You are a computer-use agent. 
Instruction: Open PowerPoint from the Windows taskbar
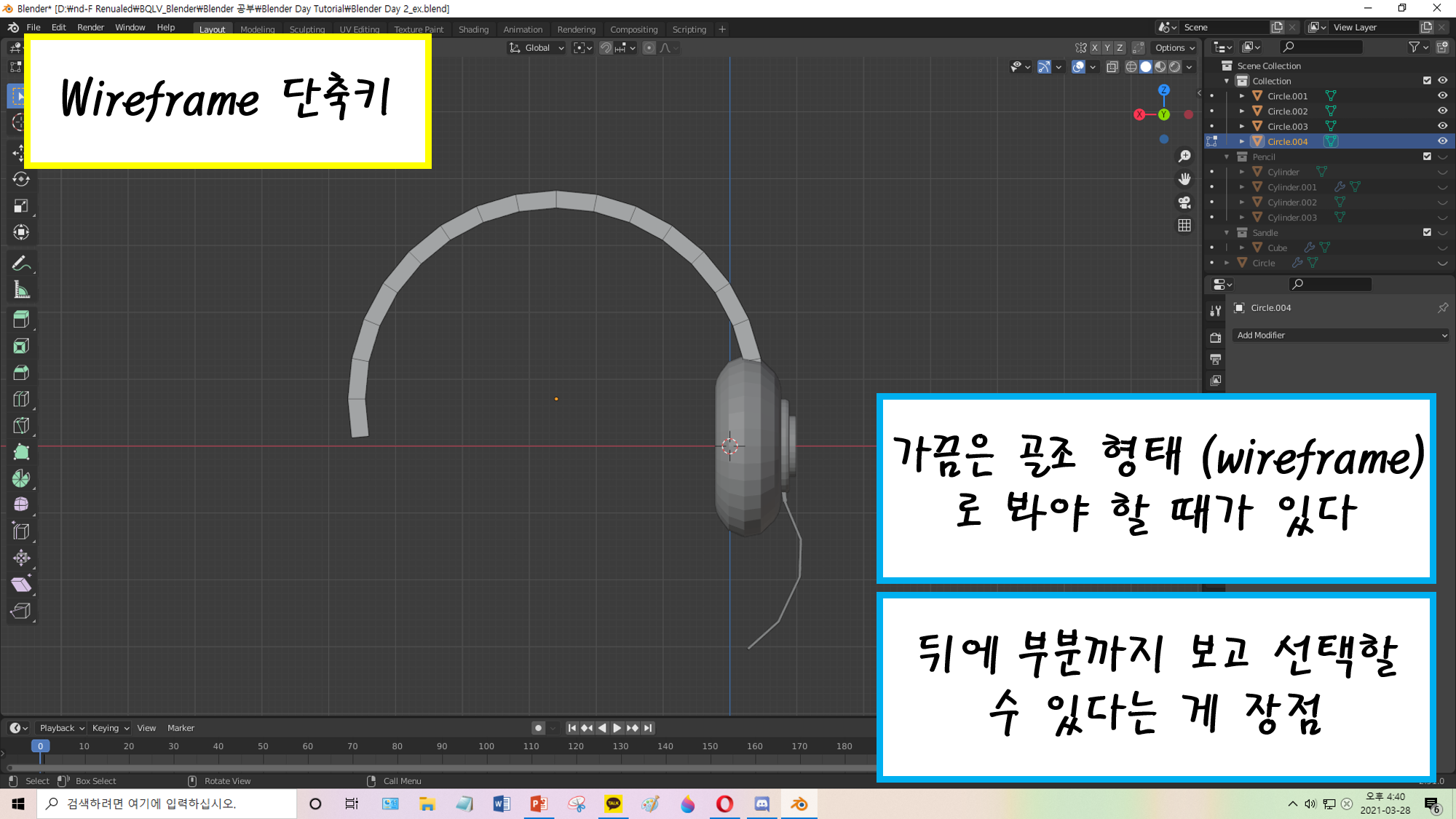539,804
